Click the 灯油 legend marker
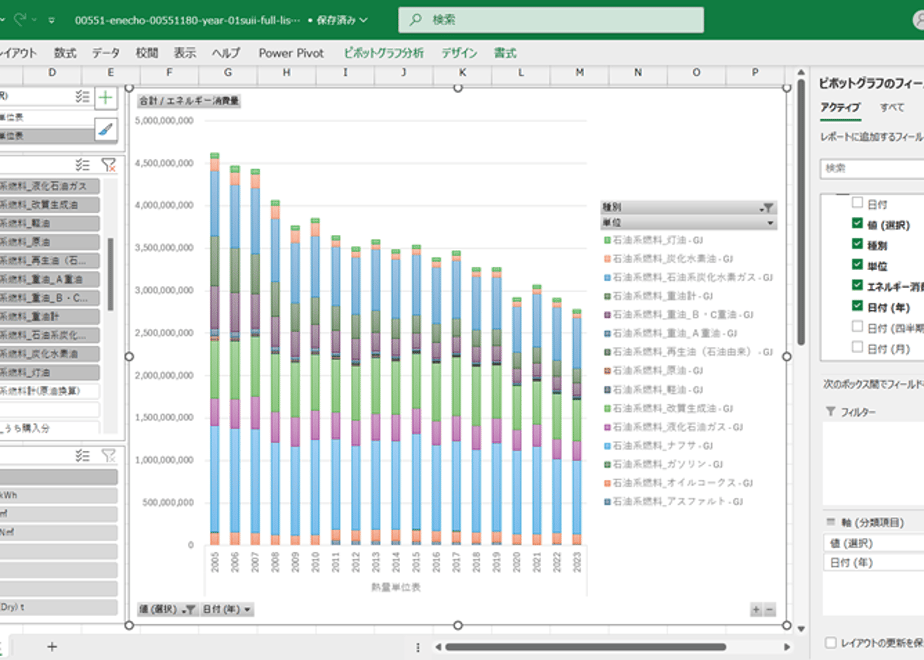The image size is (924, 660). [x=607, y=240]
